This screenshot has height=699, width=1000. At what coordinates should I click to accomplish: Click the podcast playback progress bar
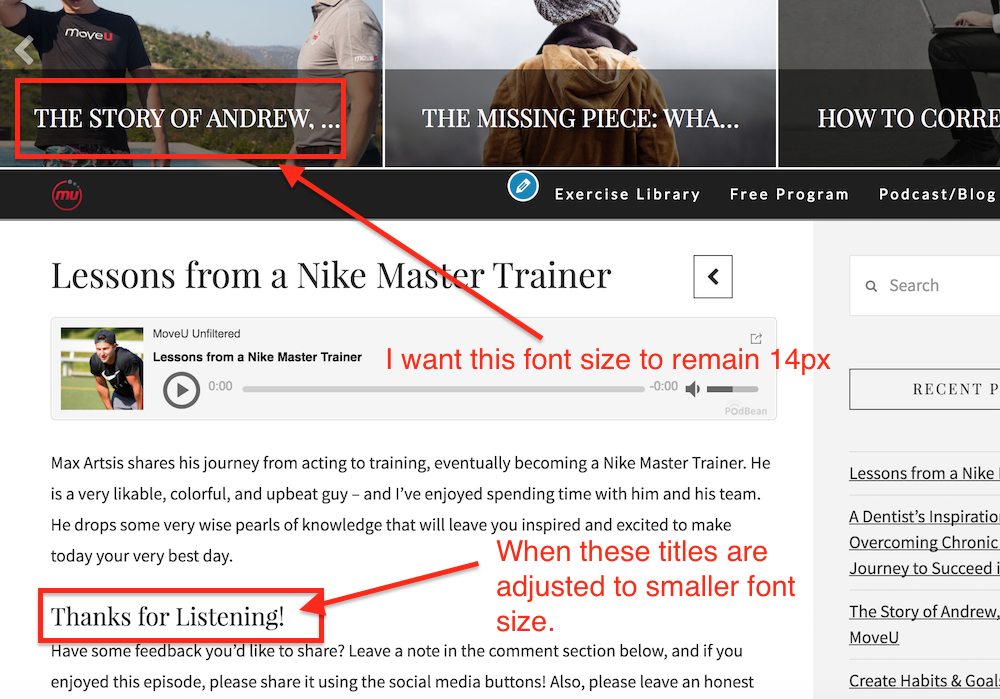tap(443, 389)
